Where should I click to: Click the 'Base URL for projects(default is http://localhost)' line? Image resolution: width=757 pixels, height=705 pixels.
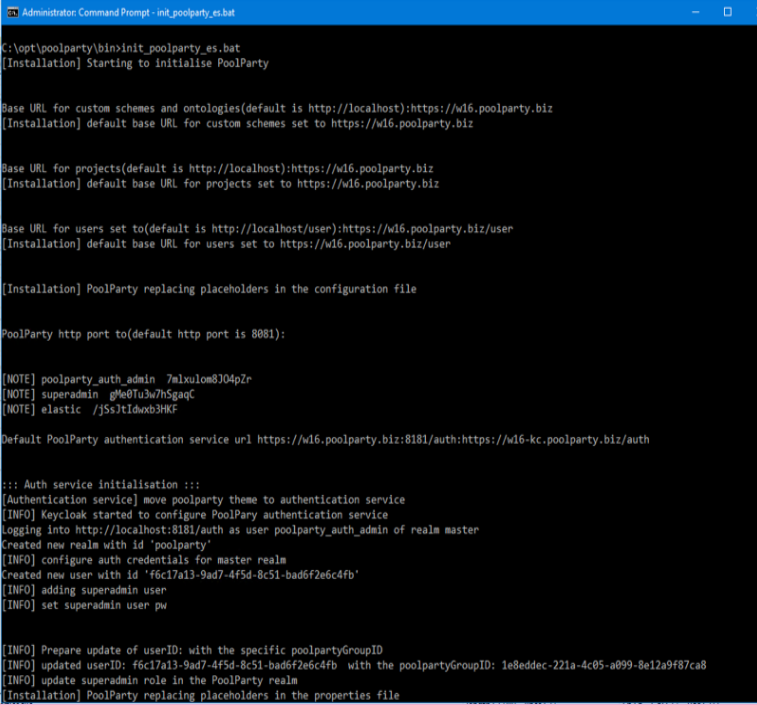pyautogui.click(x=218, y=169)
